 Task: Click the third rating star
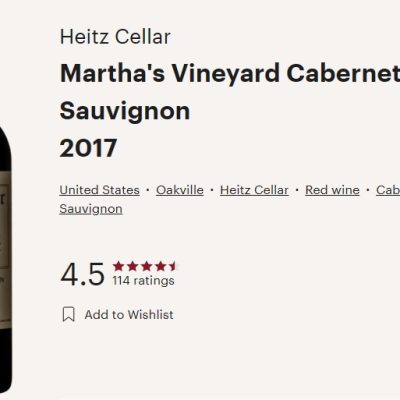[146, 266]
